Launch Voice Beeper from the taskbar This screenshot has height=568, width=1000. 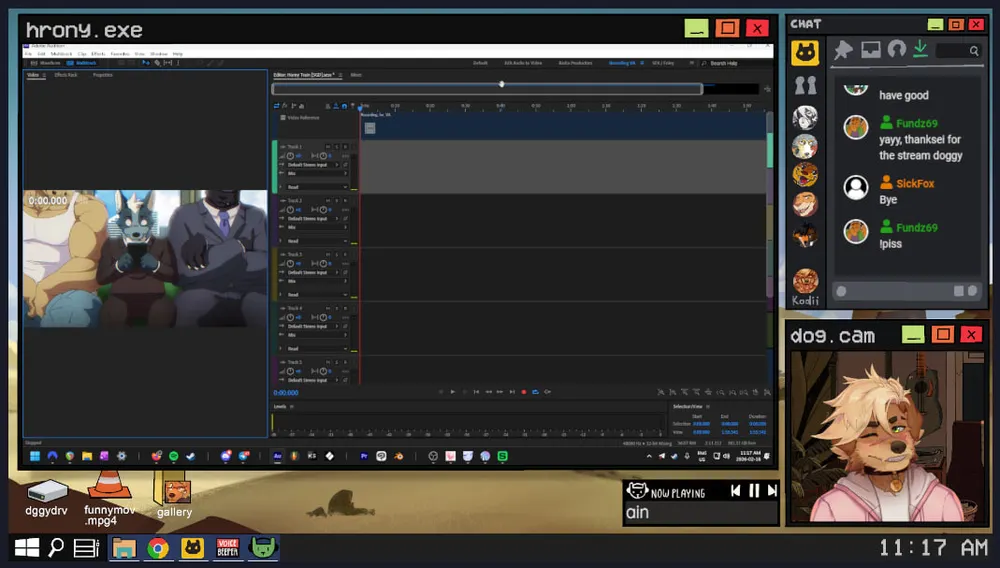[227, 547]
